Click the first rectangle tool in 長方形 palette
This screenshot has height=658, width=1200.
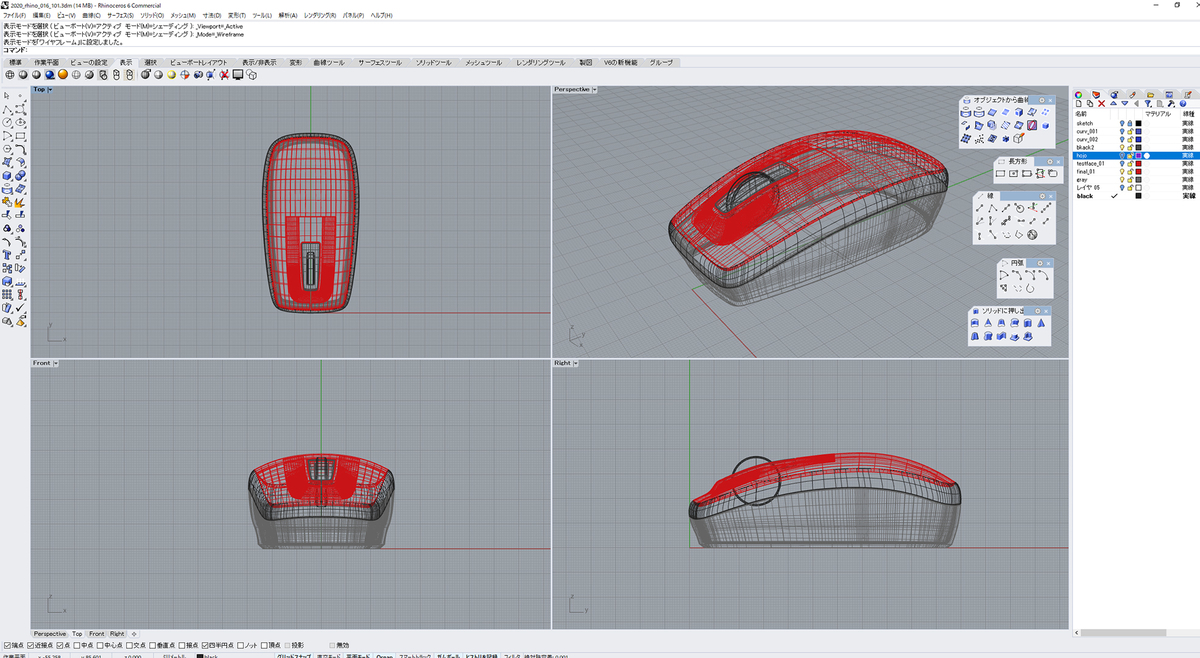[x=1002, y=173]
